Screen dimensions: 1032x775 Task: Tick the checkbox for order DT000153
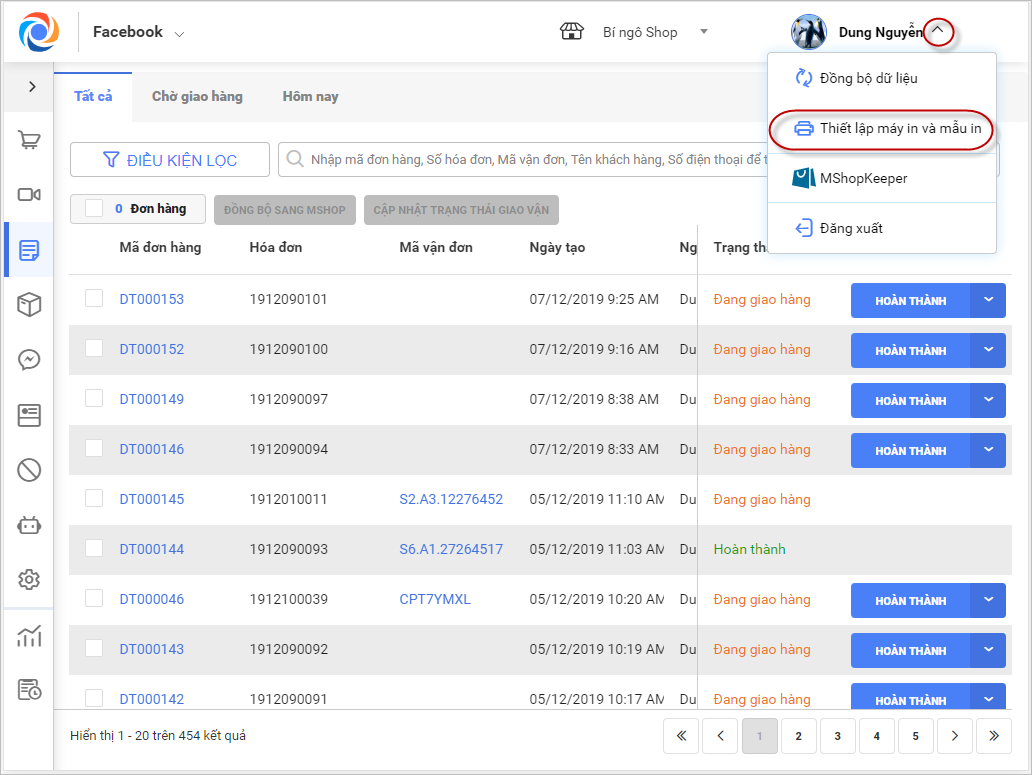(94, 298)
